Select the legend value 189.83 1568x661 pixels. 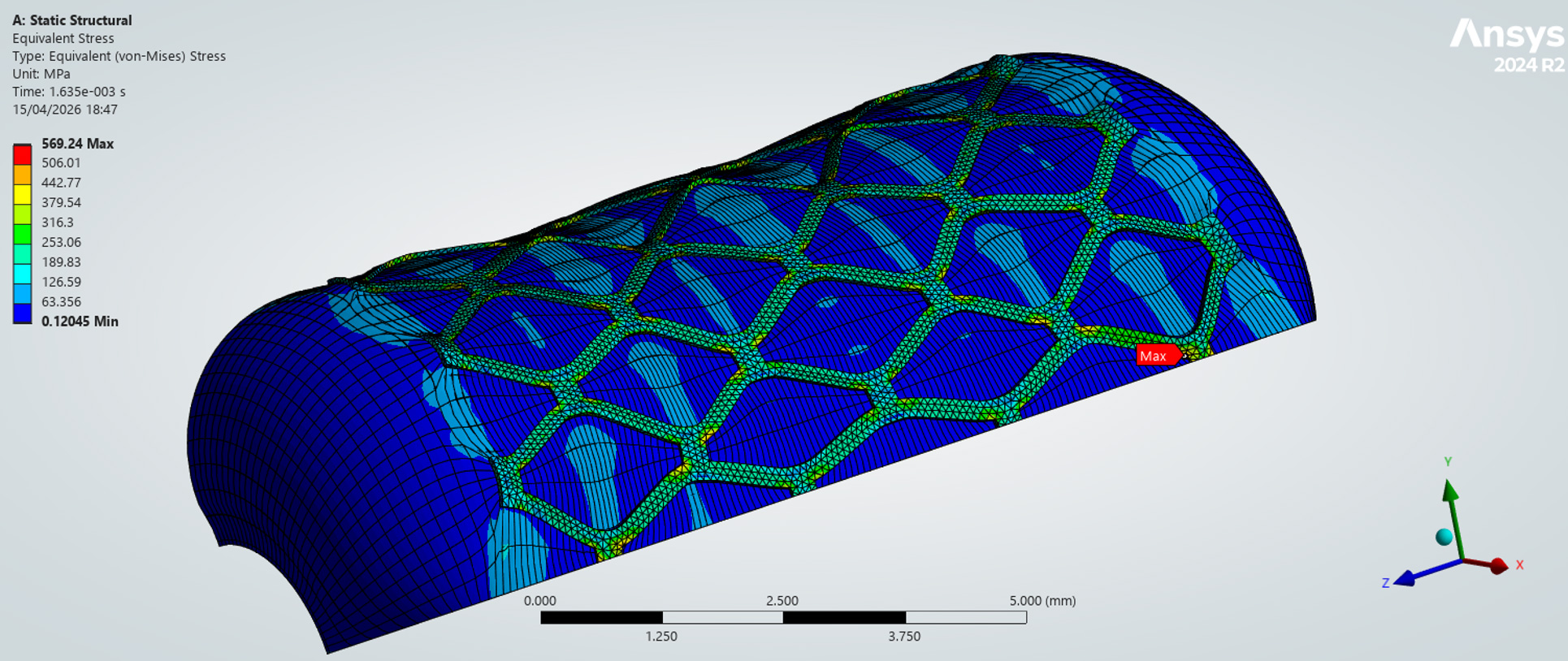click(x=61, y=261)
